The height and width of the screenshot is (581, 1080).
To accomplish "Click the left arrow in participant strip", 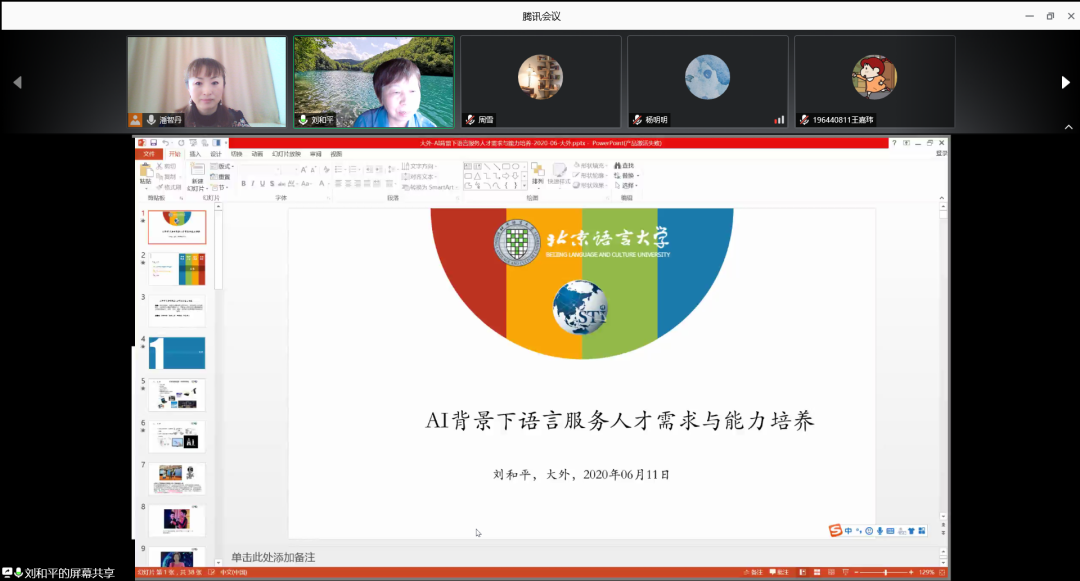I will (17, 83).
